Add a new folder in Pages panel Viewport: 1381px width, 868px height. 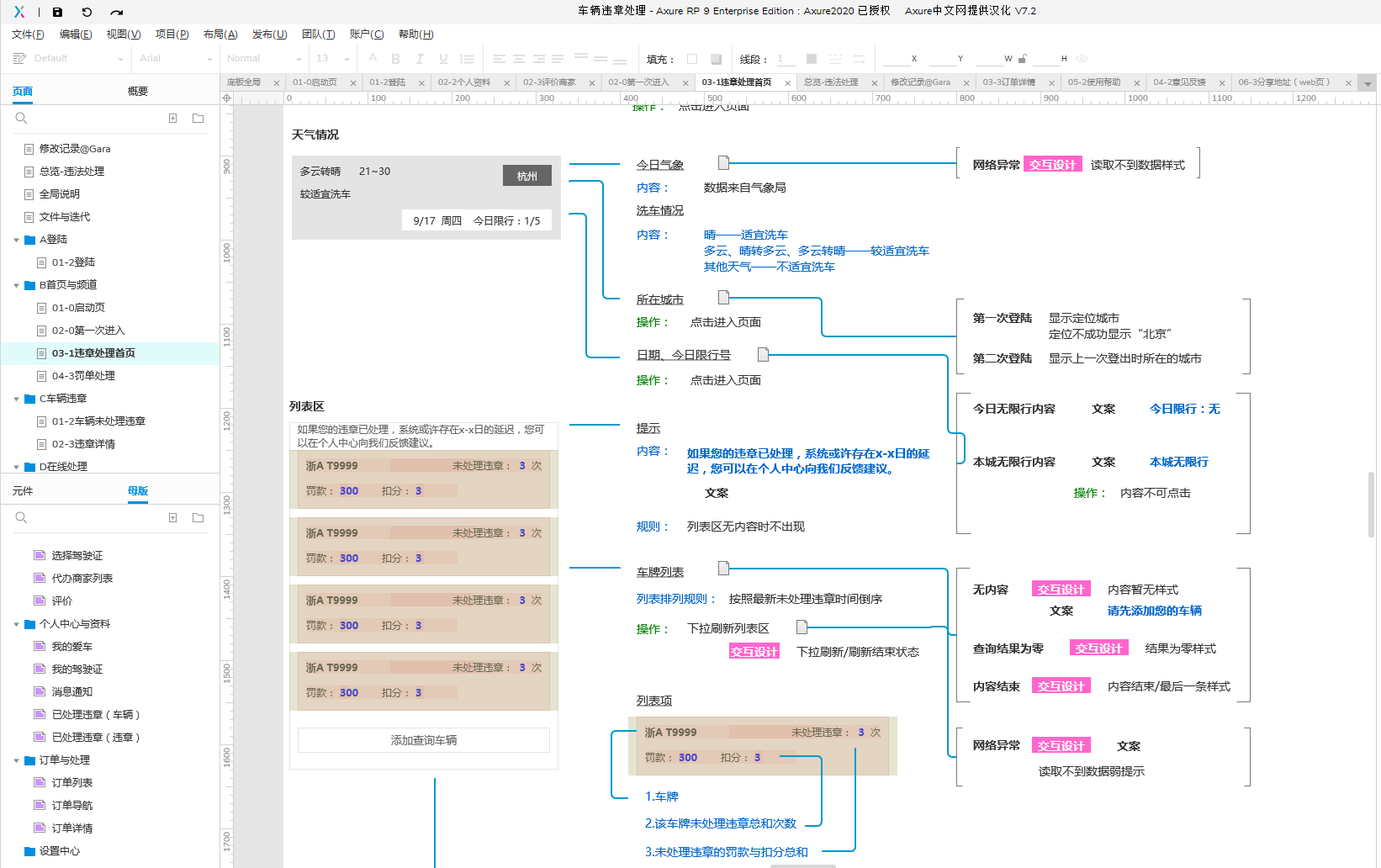tap(198, 119)
